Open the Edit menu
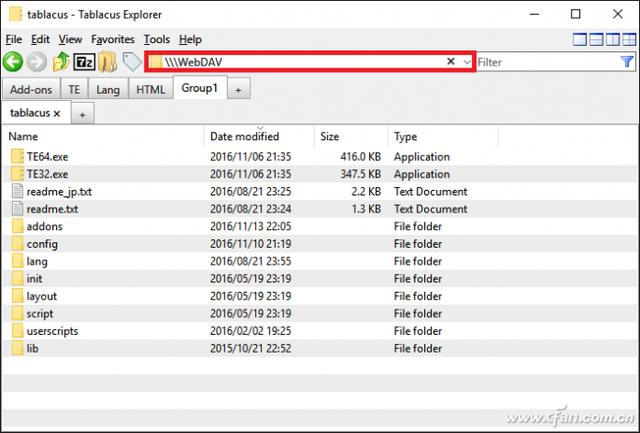Image resolution: width=640 pixels, height=433 pixels. (x=40, y=40)
